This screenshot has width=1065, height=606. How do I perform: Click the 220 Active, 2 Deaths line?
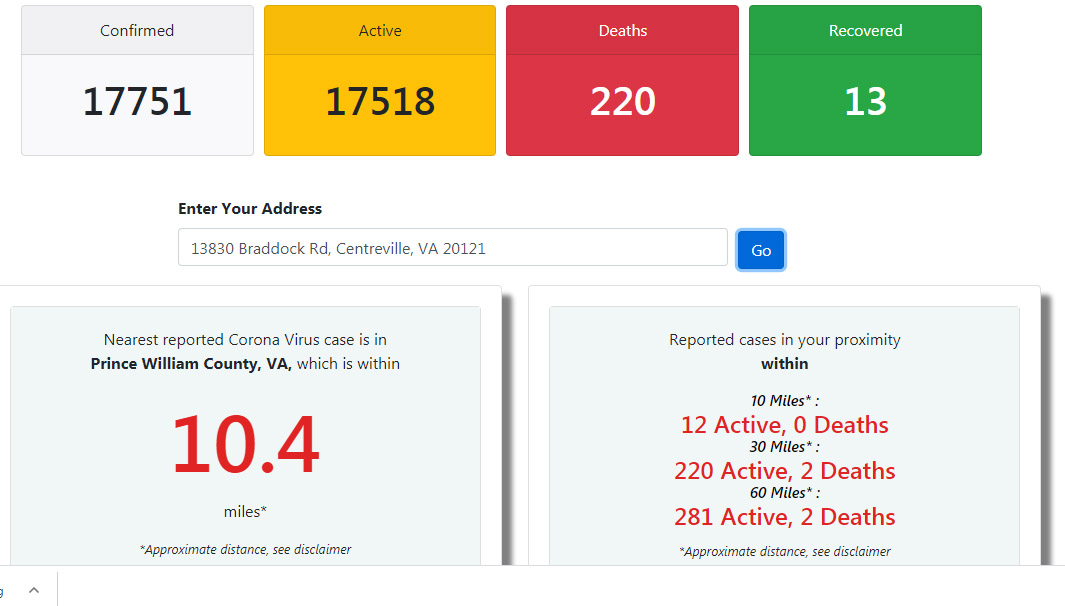coord(784,471)
